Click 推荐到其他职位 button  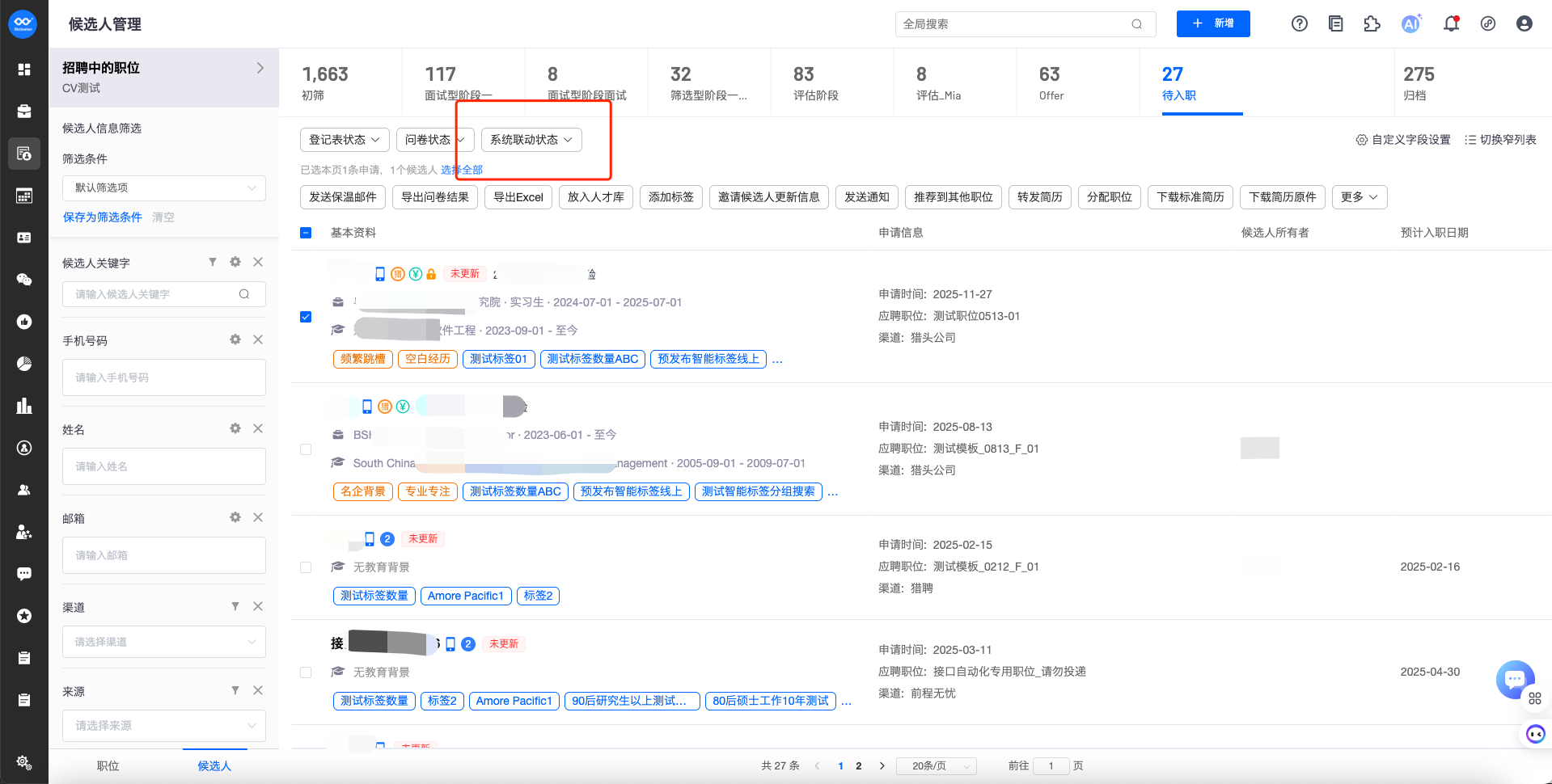click(x=954, y=197)
